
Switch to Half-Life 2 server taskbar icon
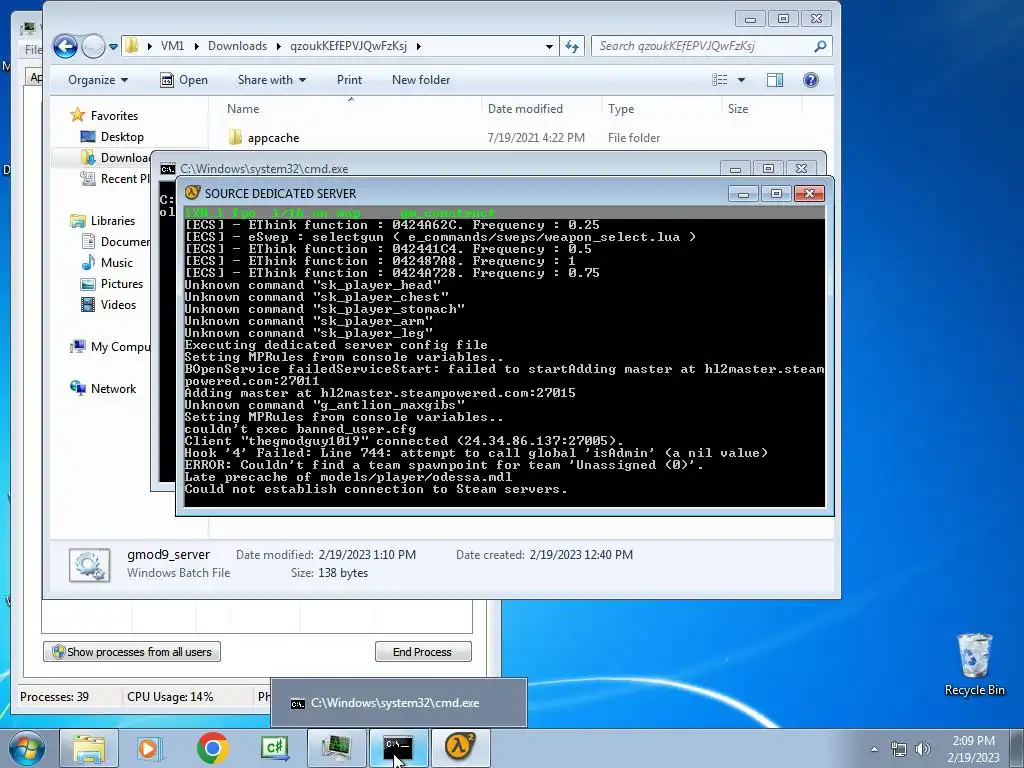pos(460,748)
